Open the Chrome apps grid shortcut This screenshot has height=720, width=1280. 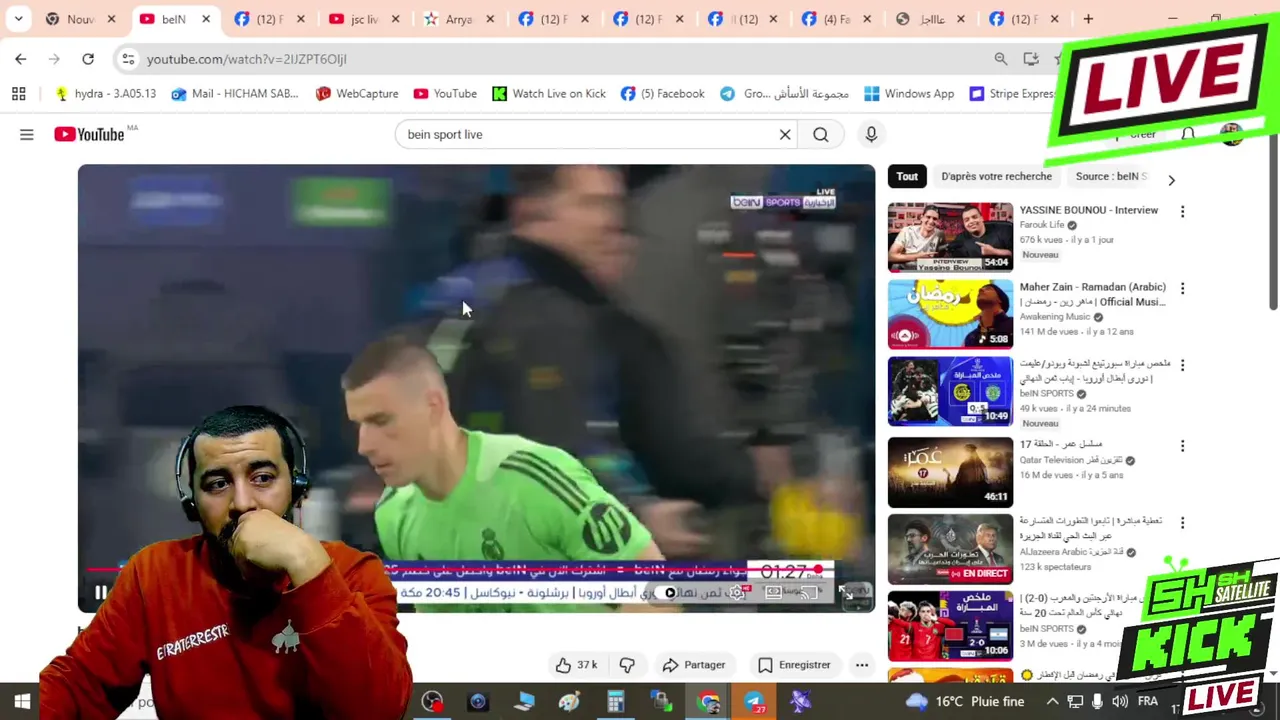click(18, 93)
